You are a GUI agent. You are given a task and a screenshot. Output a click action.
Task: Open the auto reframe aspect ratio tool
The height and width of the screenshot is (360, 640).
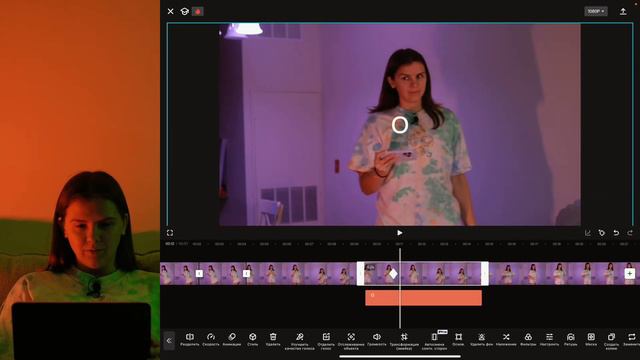point(434,341)
